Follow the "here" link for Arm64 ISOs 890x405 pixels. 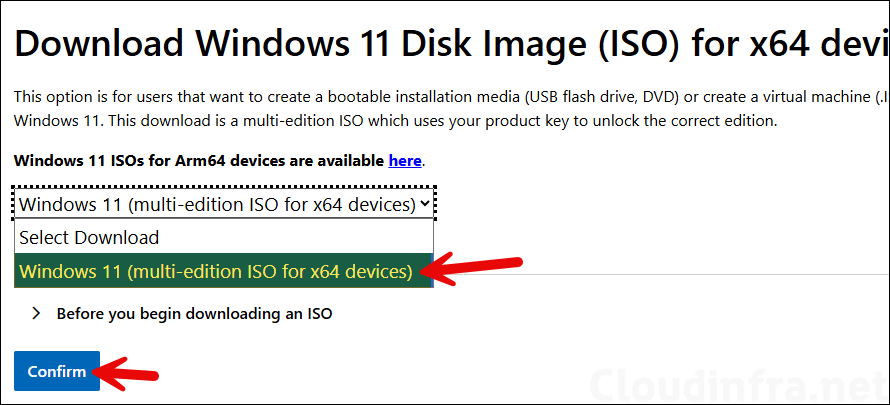(x=405, y=160)
